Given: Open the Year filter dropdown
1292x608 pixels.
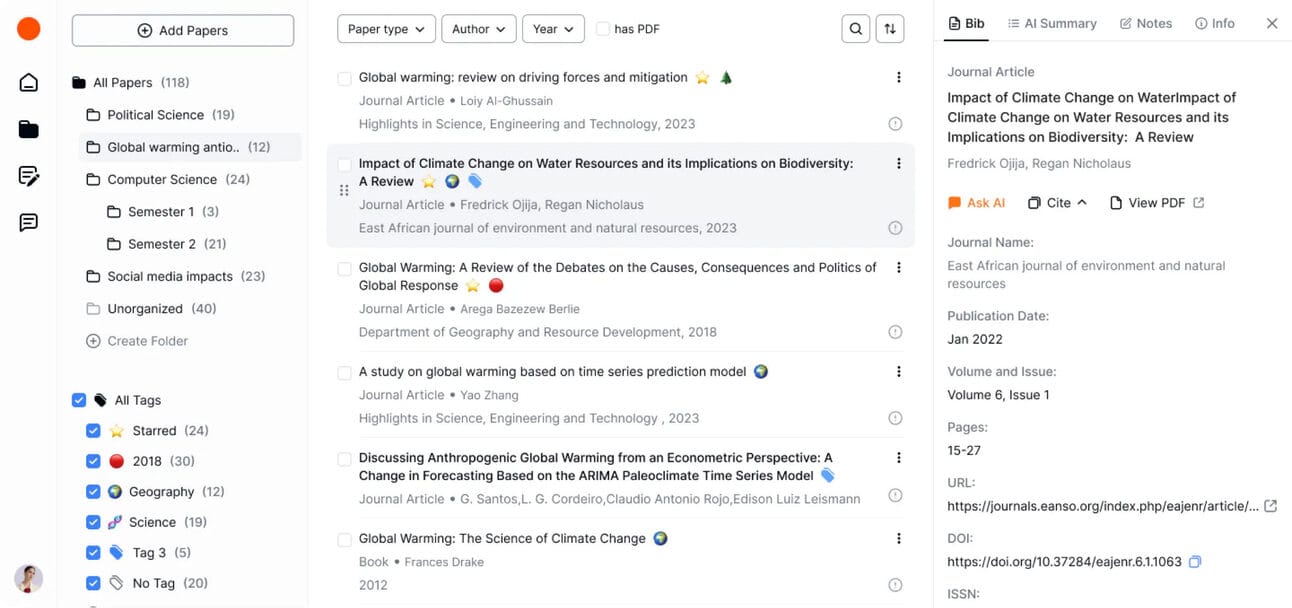Looking at the screenshot, I should pyautogui.click(x=553, y=29).
